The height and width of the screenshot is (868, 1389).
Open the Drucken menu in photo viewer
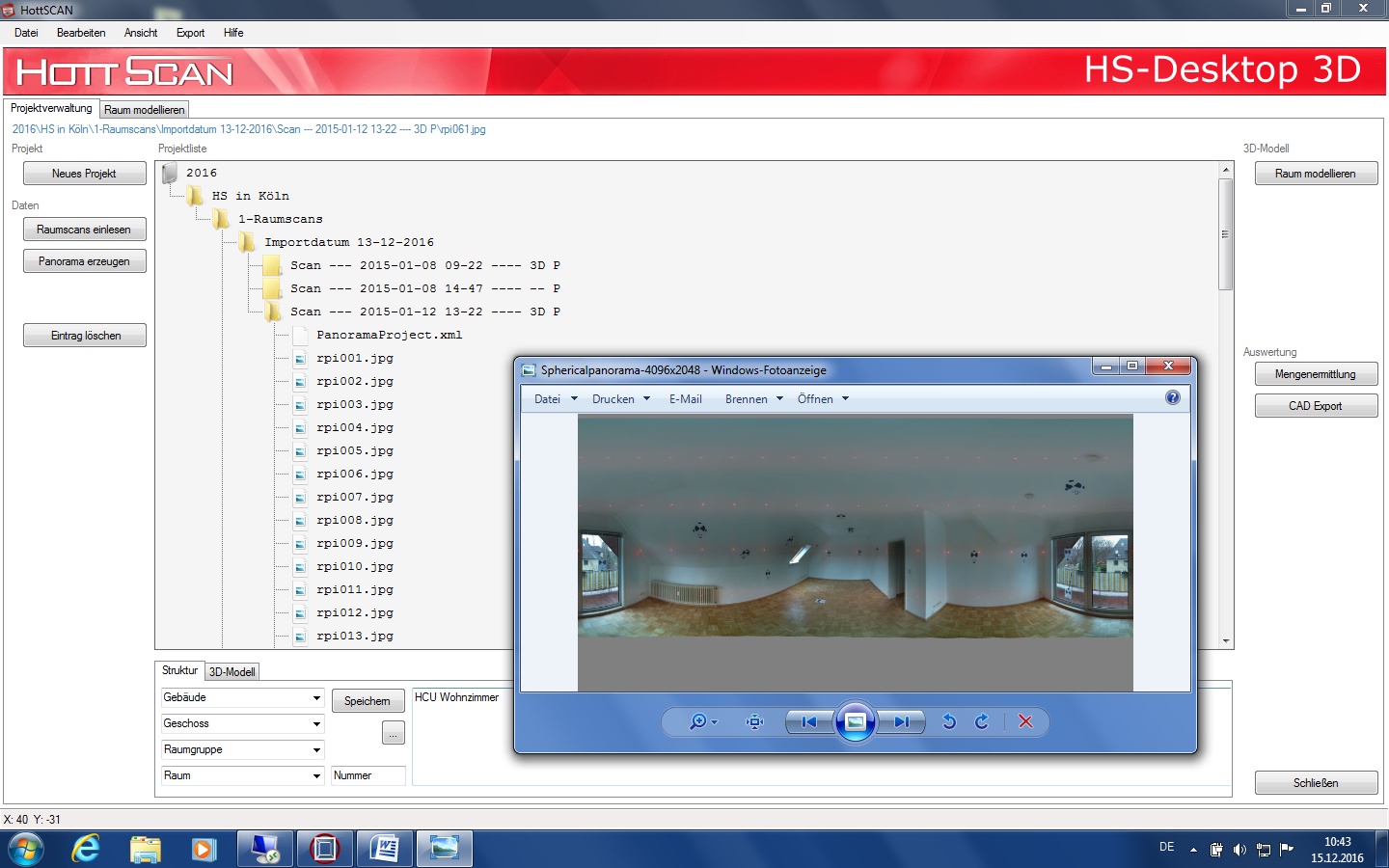[x=620, y=399]
